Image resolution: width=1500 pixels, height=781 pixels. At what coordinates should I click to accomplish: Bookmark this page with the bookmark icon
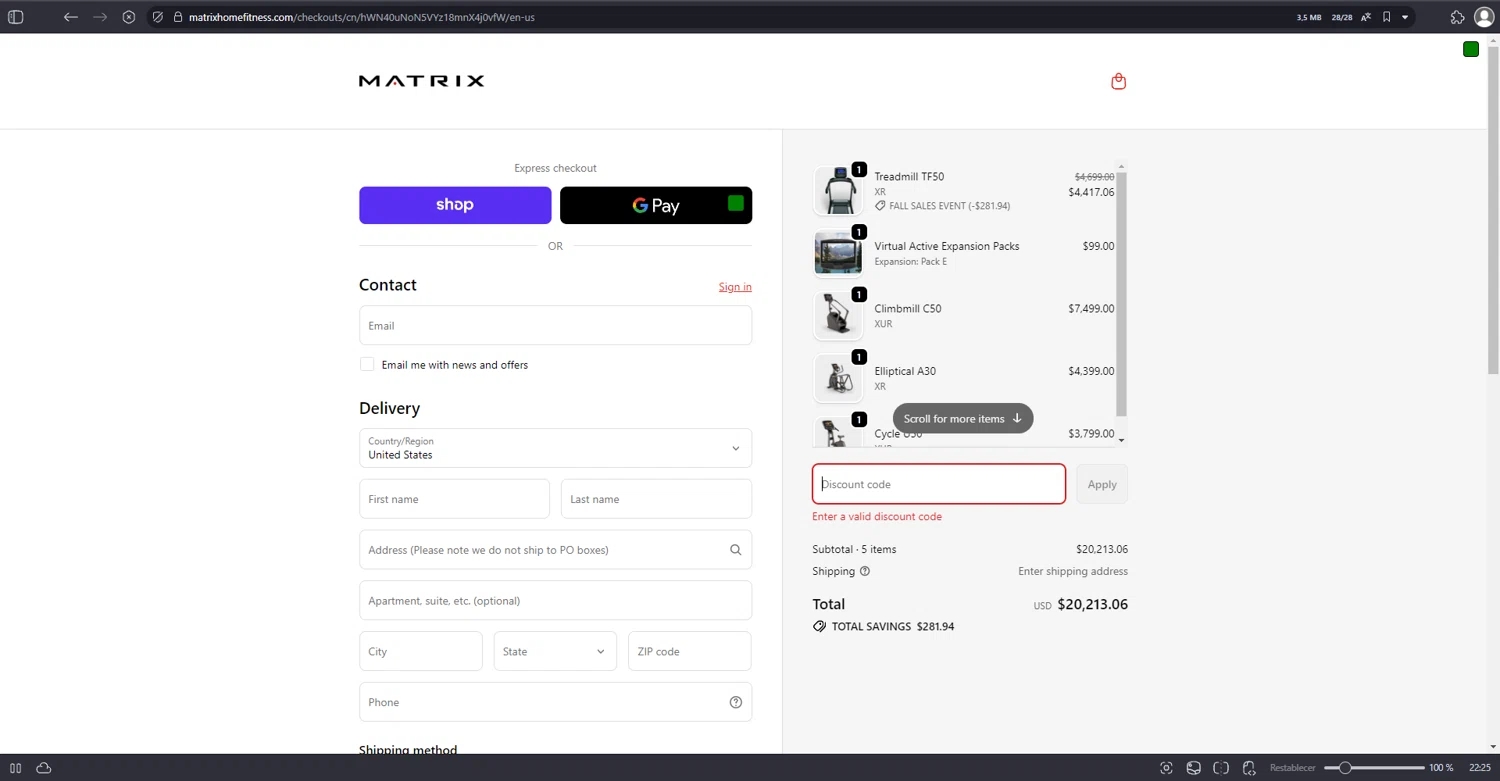[x=1386, y=17]
